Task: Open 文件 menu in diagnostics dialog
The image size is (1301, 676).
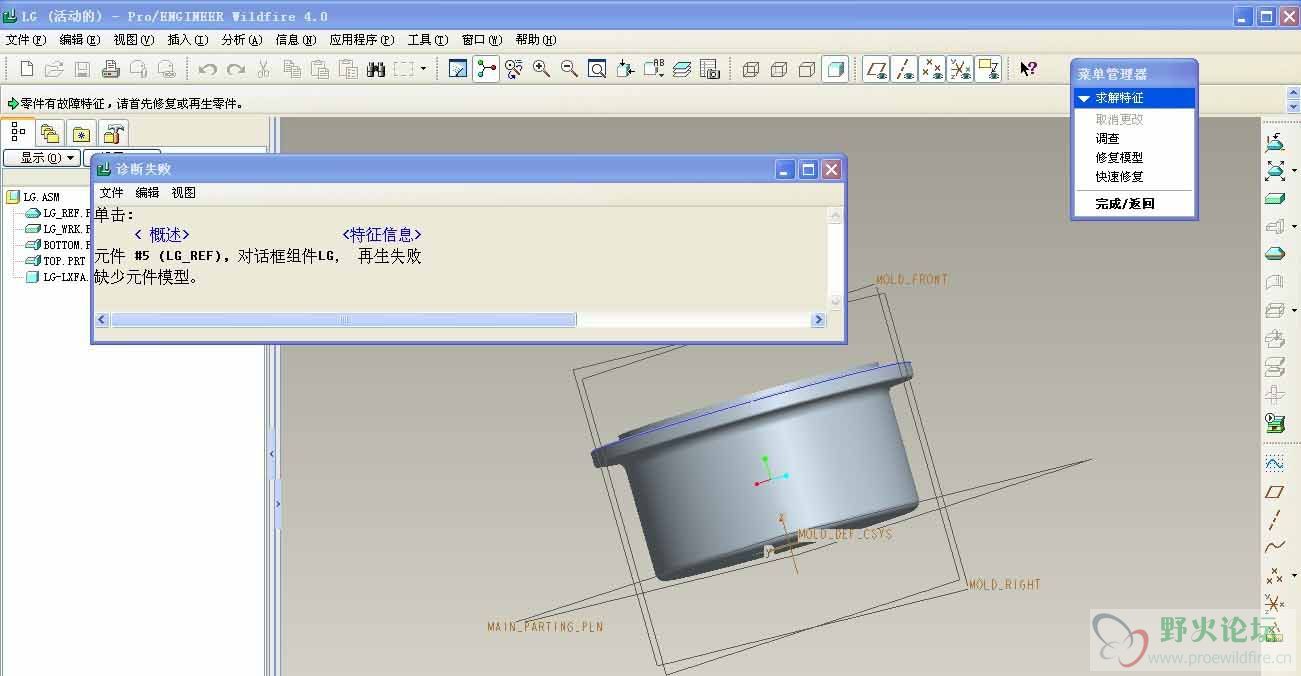Action: tap(111, 193)
